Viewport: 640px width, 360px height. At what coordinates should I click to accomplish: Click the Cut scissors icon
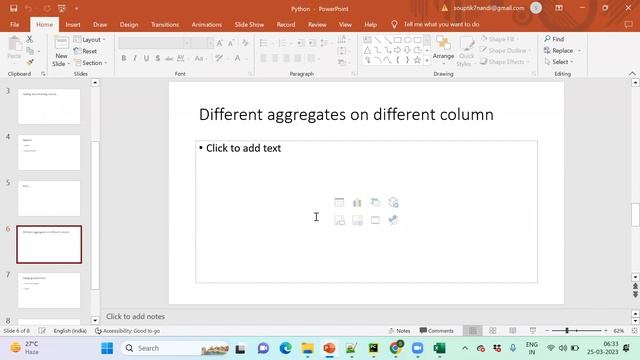29,40
